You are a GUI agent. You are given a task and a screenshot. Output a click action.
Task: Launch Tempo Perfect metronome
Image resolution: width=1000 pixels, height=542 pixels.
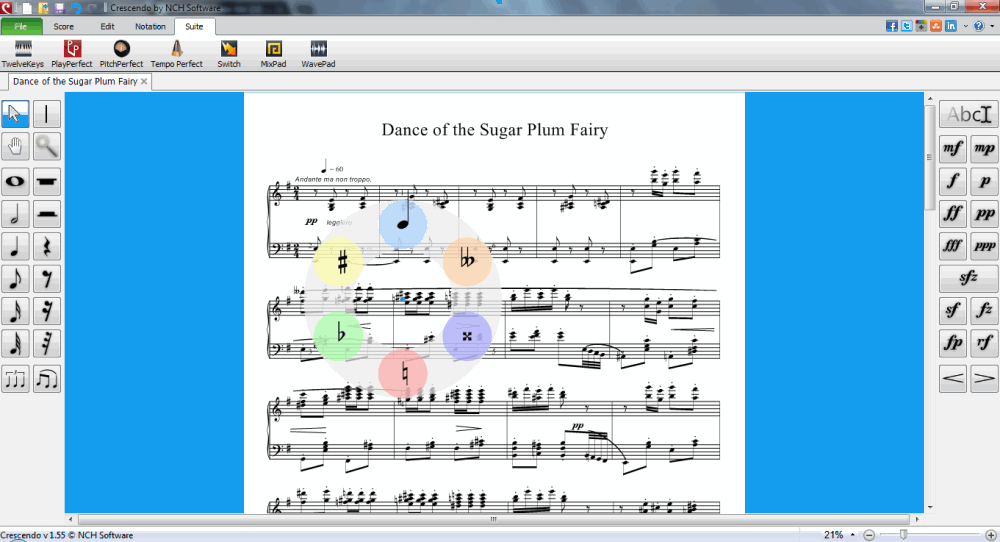click(x=177, y=54)
